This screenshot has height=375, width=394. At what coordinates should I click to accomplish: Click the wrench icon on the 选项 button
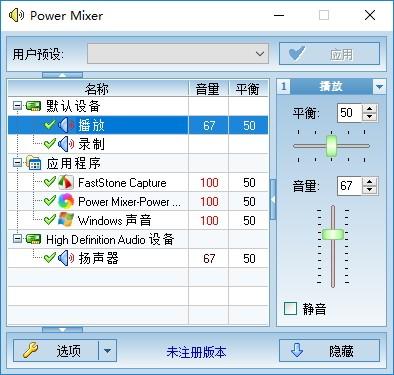tap(31, 351)
